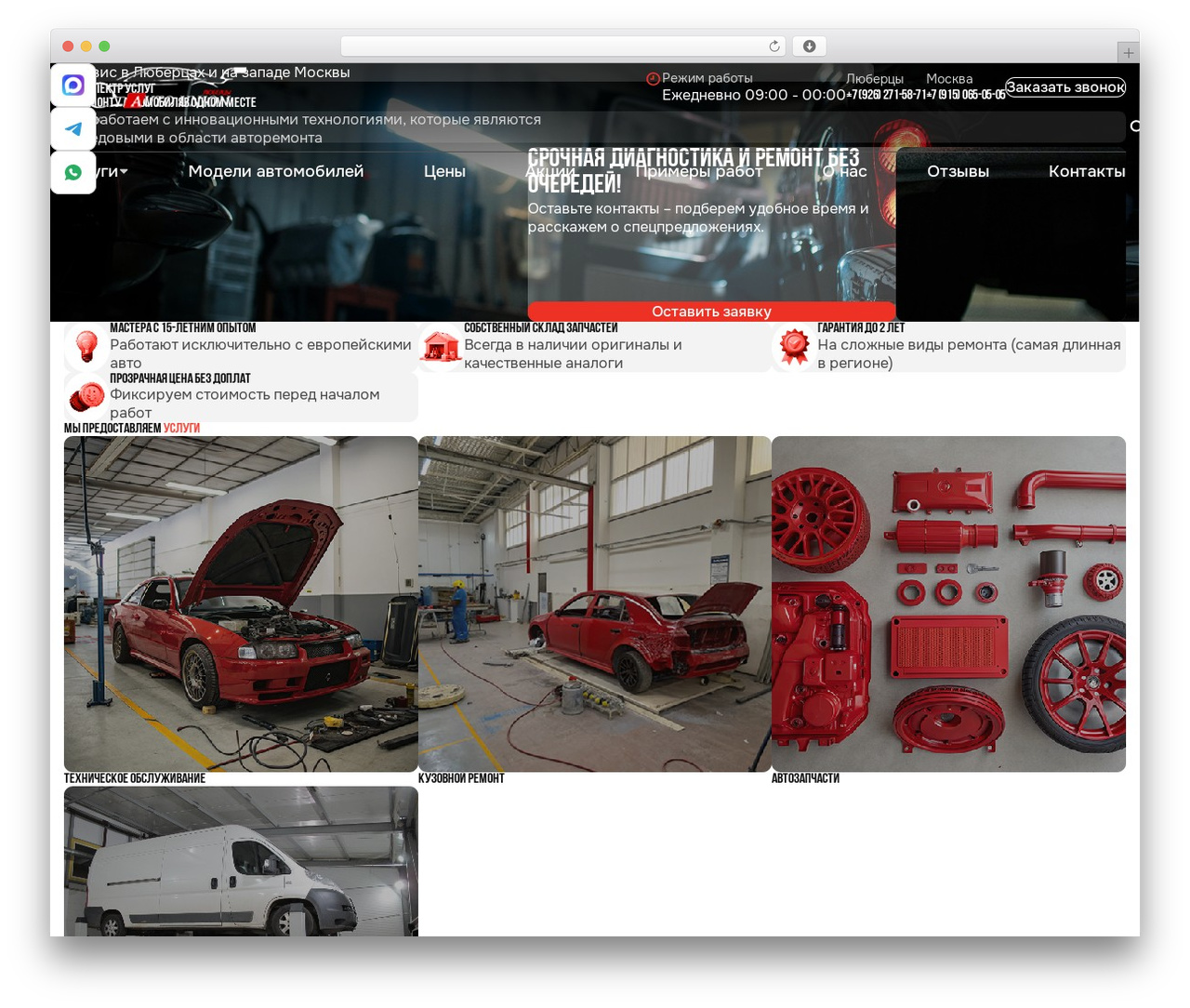Select the Люберцы location label
The height and width of the screenshot is (1008, 1190).
[x=875, y=79]
